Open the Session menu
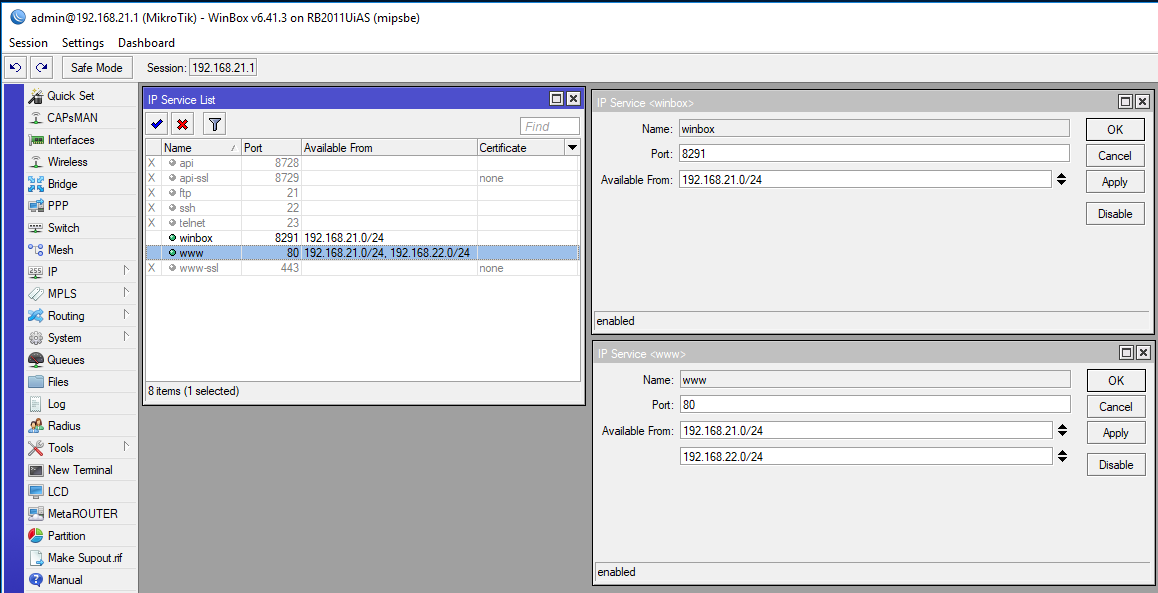This screenshot has height=593, width=1158. tap(28, 43)
